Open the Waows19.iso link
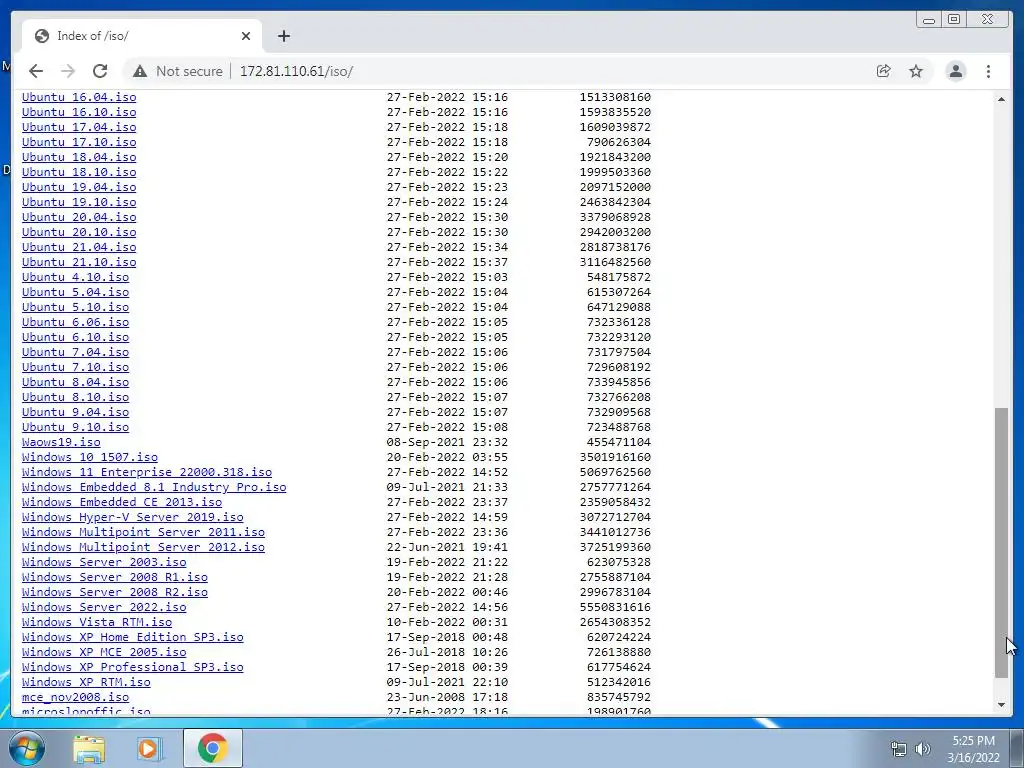Image resolution: width=1024 pixels, height=768 pixels. tap(61, 443)
